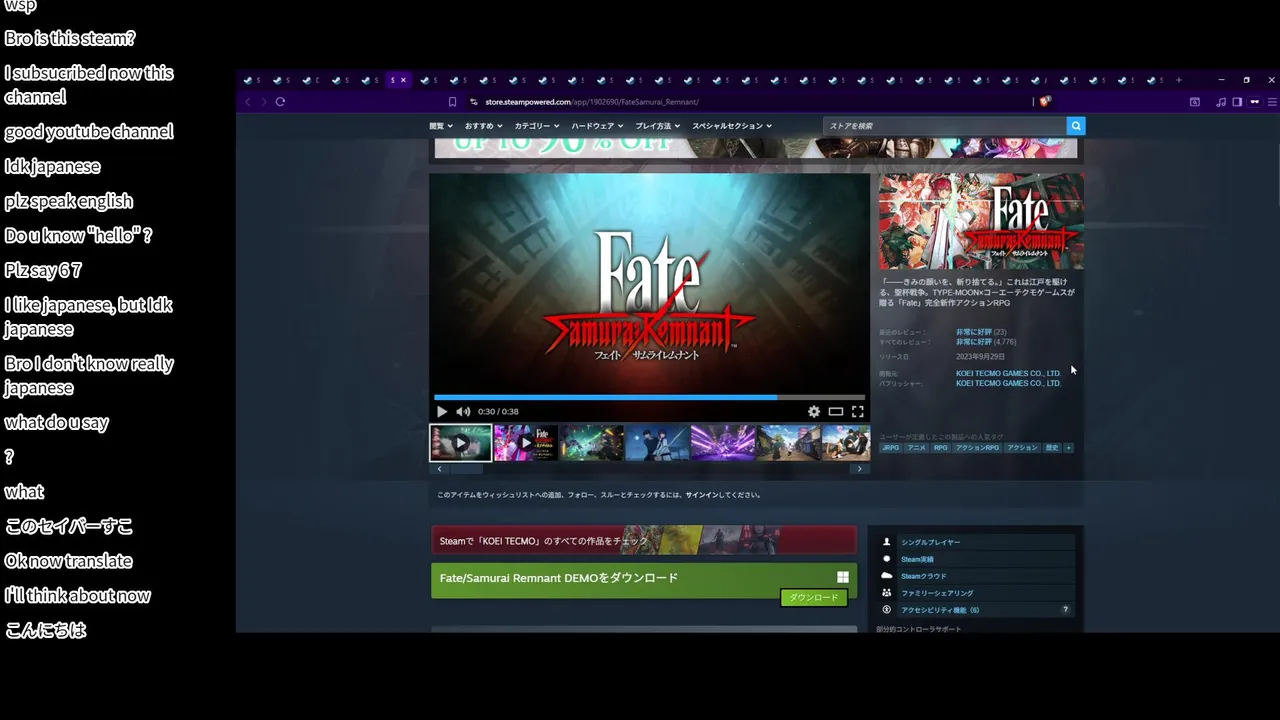This screenshot has height=720, width=1280.
Task: Seek on the video progress bar
Action: click(650, 397)
